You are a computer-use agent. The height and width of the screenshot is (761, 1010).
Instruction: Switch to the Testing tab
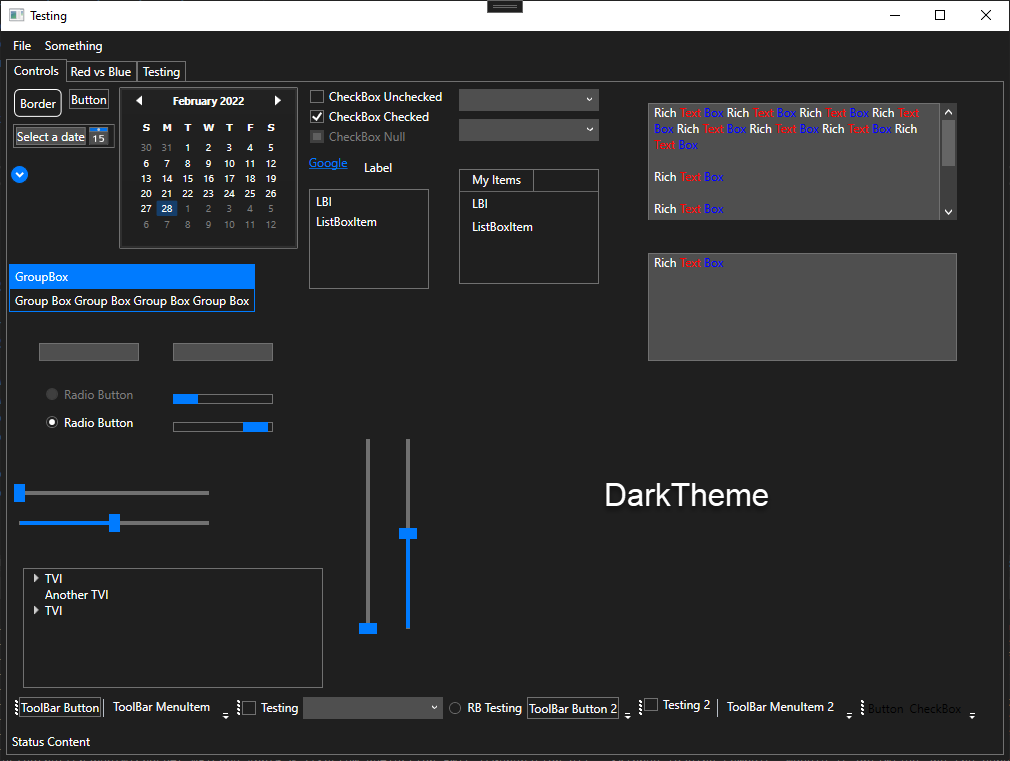161,72
